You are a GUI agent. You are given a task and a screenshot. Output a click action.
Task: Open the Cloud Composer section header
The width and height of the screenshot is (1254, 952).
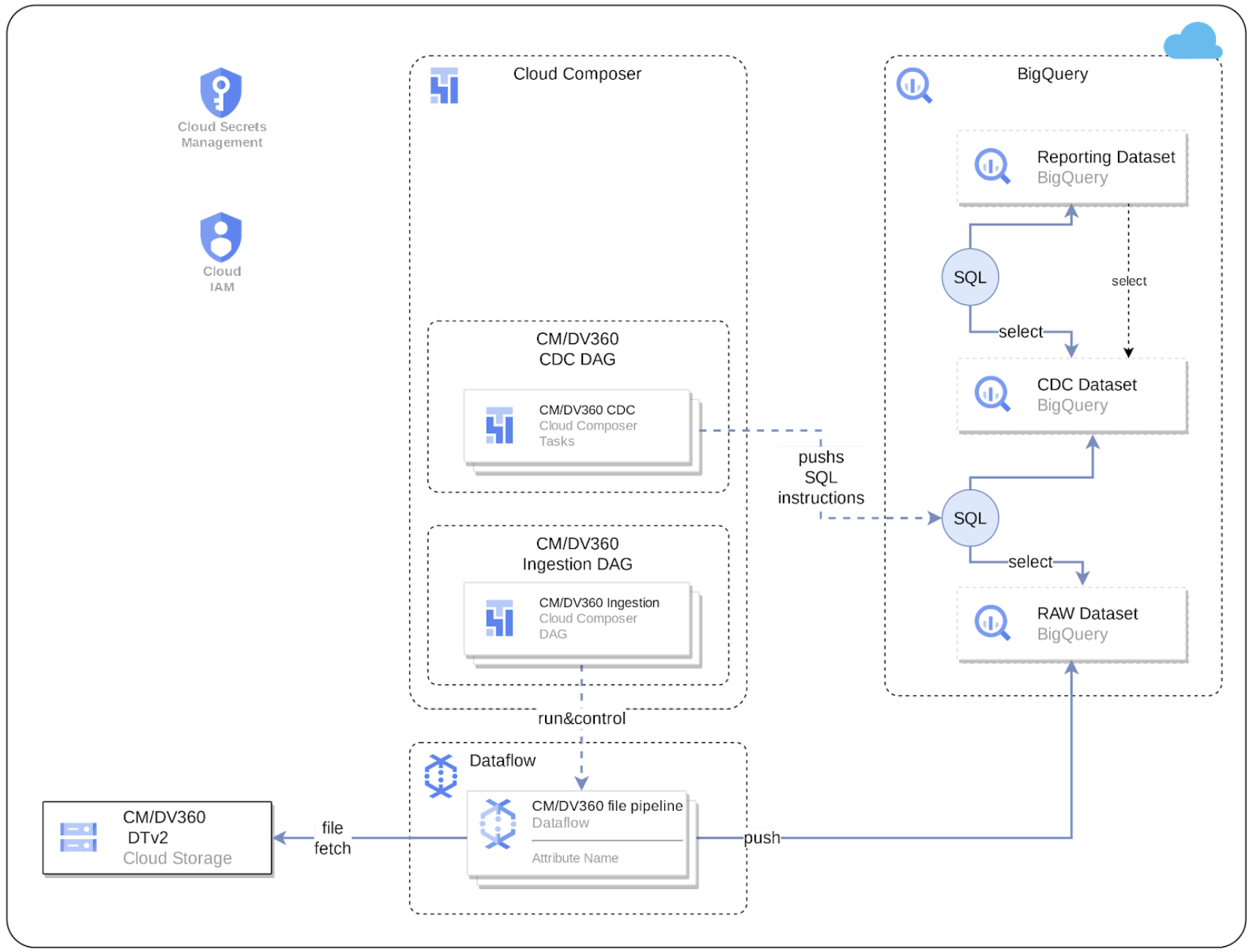pyautogui.click(x=577, y=74)
